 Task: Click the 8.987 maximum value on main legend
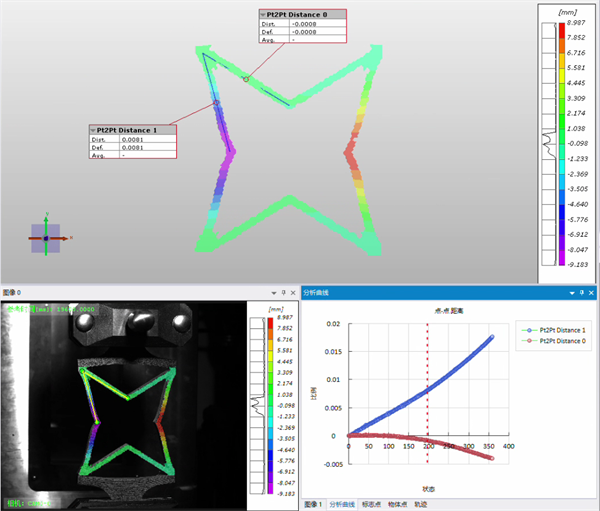coord(576,23)
